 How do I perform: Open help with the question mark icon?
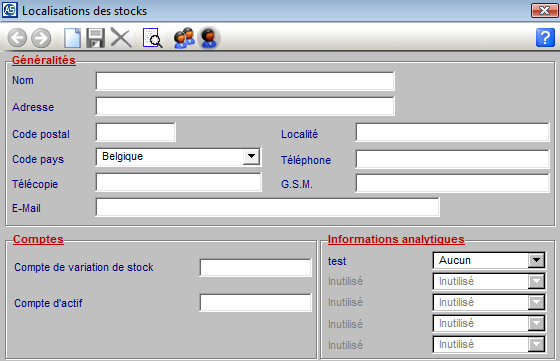click(545, 37)
